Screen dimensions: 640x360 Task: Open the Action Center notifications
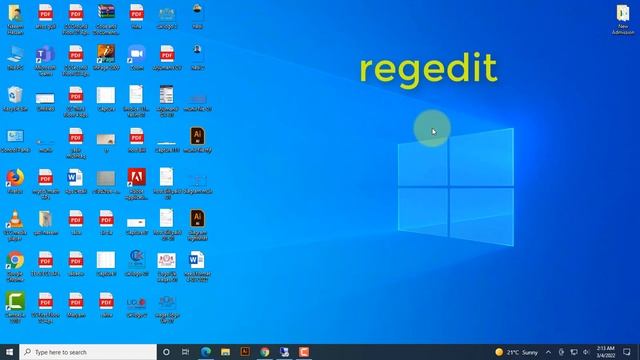(x=627, y=352)
